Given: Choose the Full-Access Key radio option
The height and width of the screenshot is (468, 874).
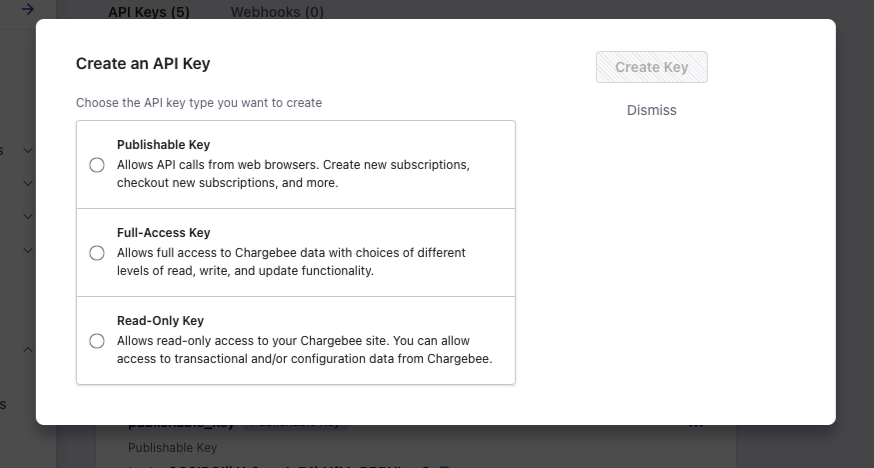Looking at the screenshot, I should point(97,253).
